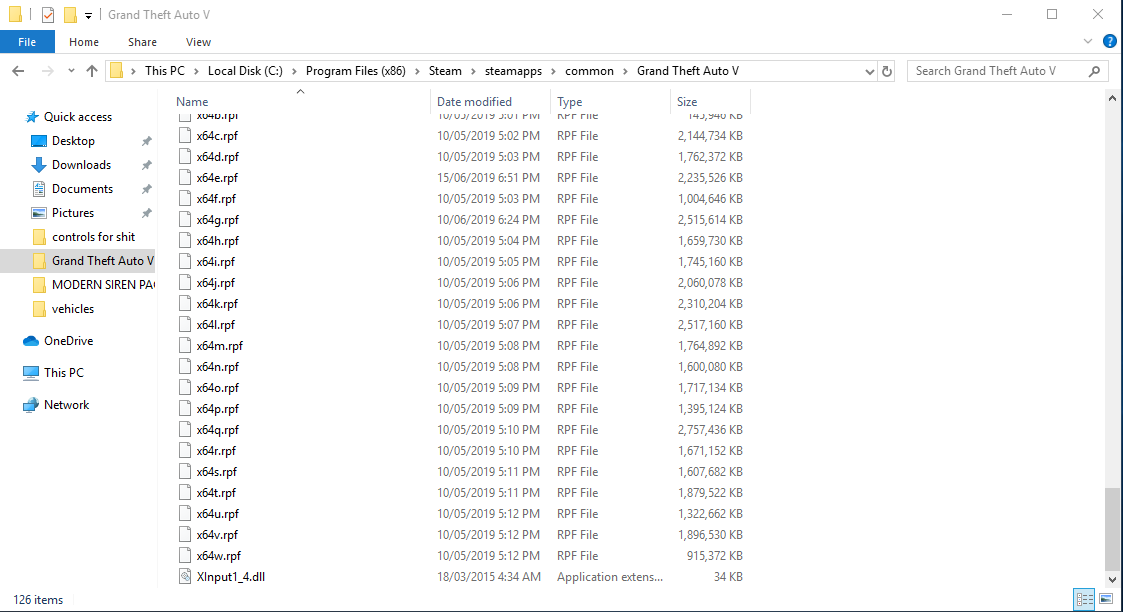Open Documents in Quick access

coord(82,189)
